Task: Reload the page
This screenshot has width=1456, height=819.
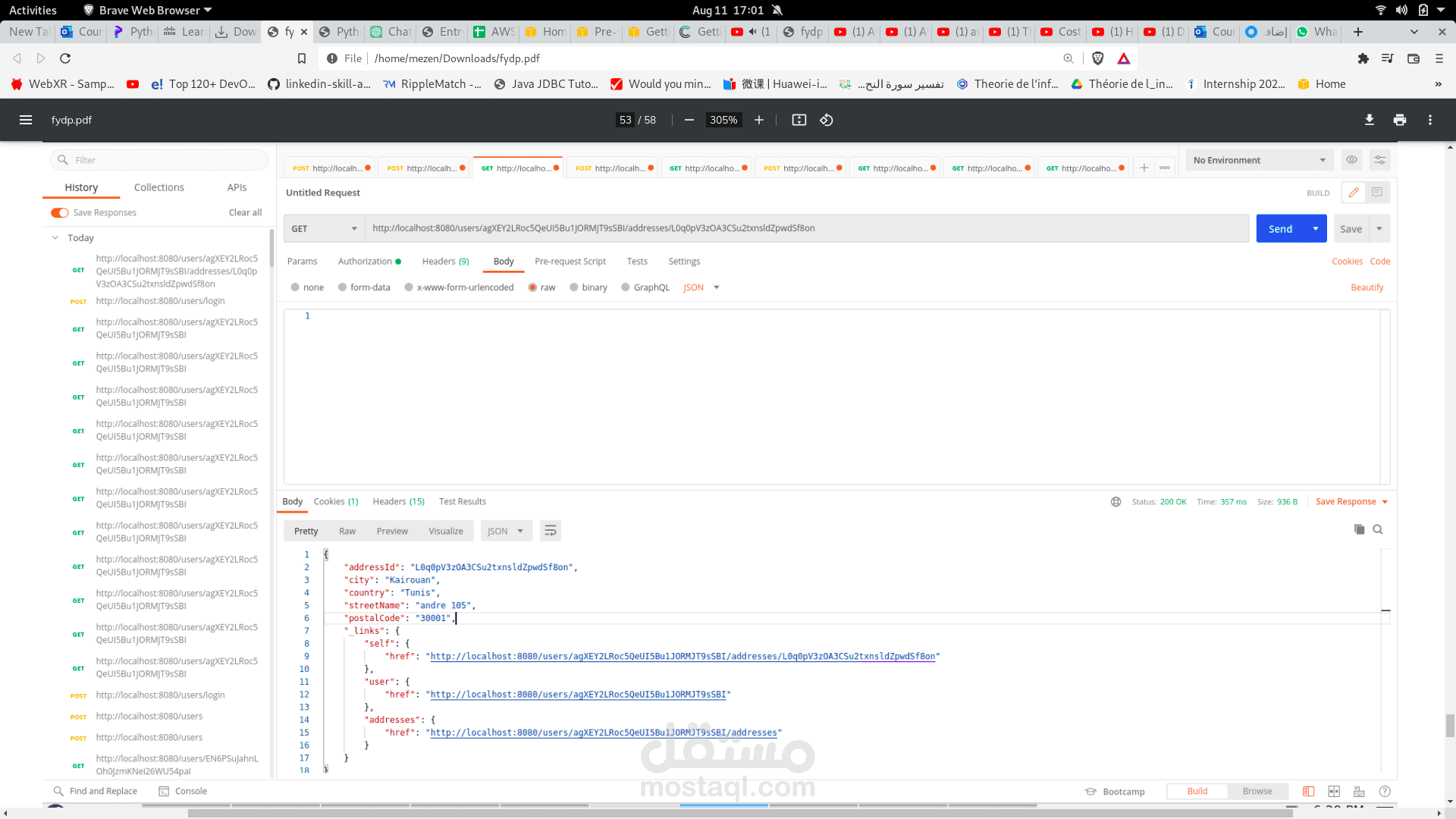Action: pyautogui.click(x=65, y=58)
